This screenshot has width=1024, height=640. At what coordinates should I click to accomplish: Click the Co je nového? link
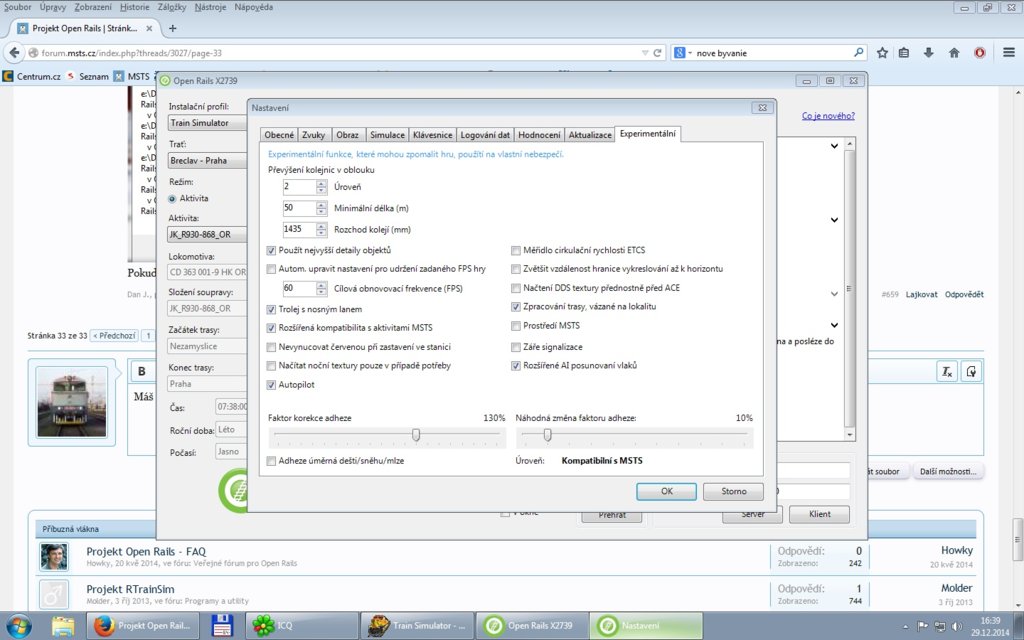pyautogui.click(x=828, y=116)
